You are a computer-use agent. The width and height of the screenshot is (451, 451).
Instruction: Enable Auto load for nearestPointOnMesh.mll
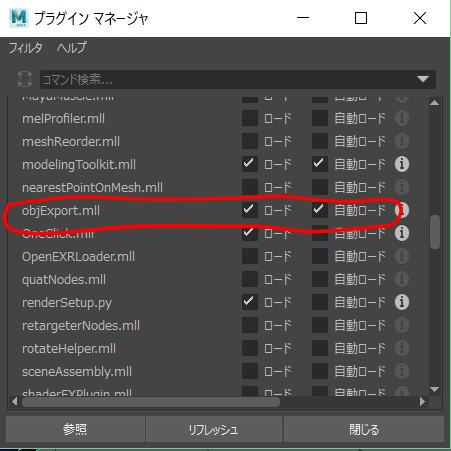pos(320,187)
